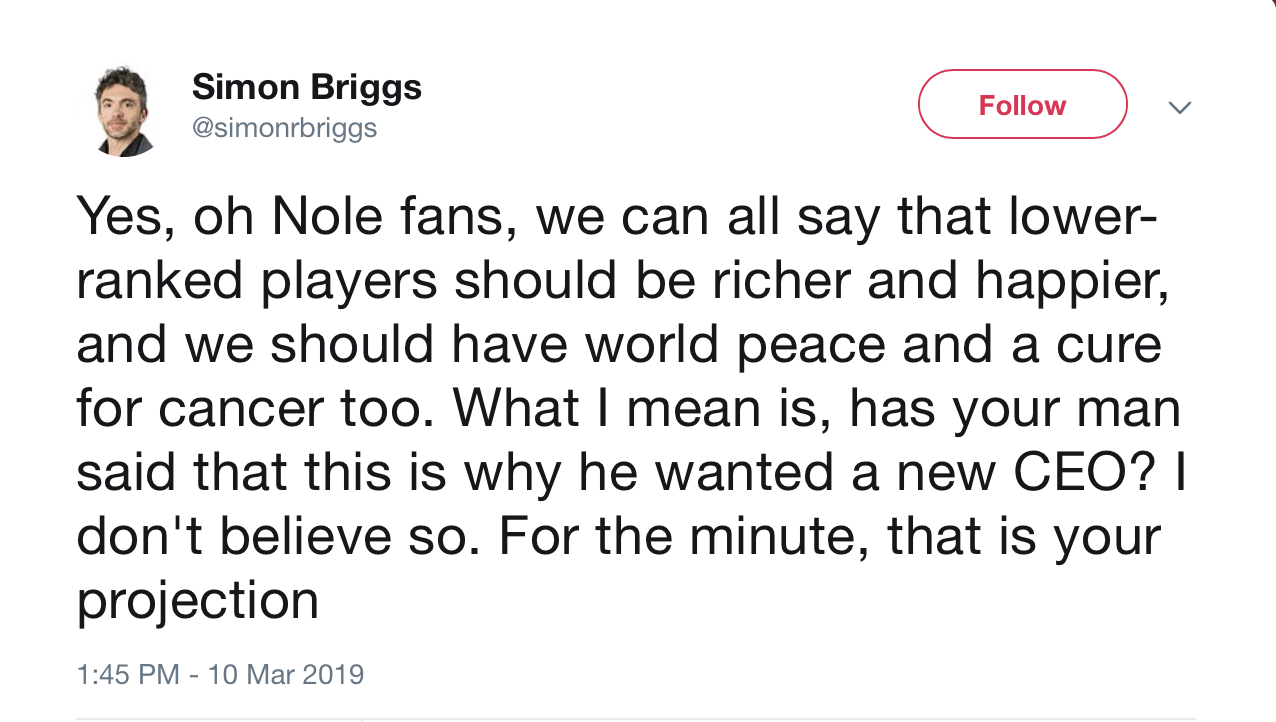The width and height of the screenshot is (1276, 722).
Task: Click the 10 Mar 2019 date
Action: (285, 675)
